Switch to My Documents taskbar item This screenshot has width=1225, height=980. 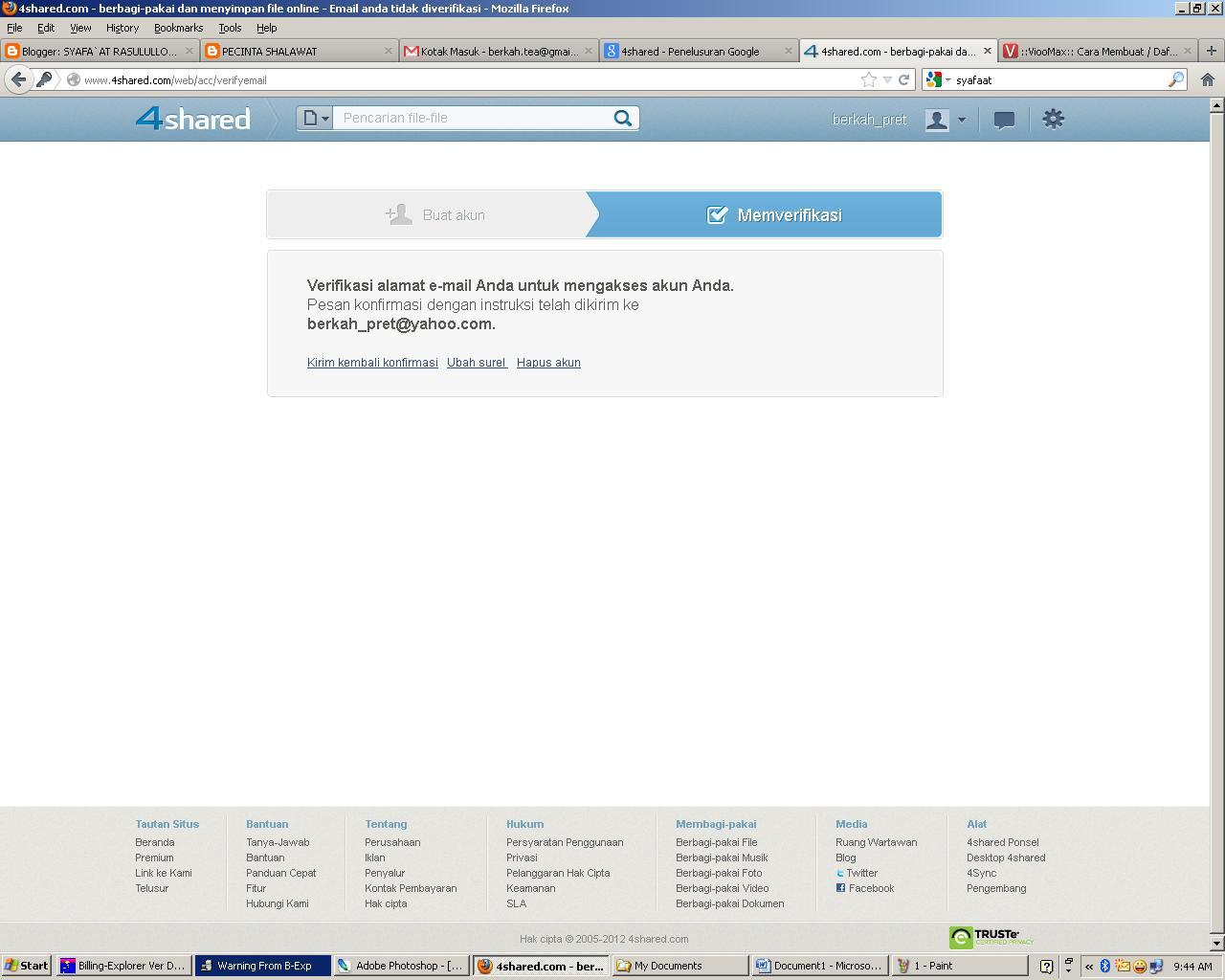(x=680, y=966)
